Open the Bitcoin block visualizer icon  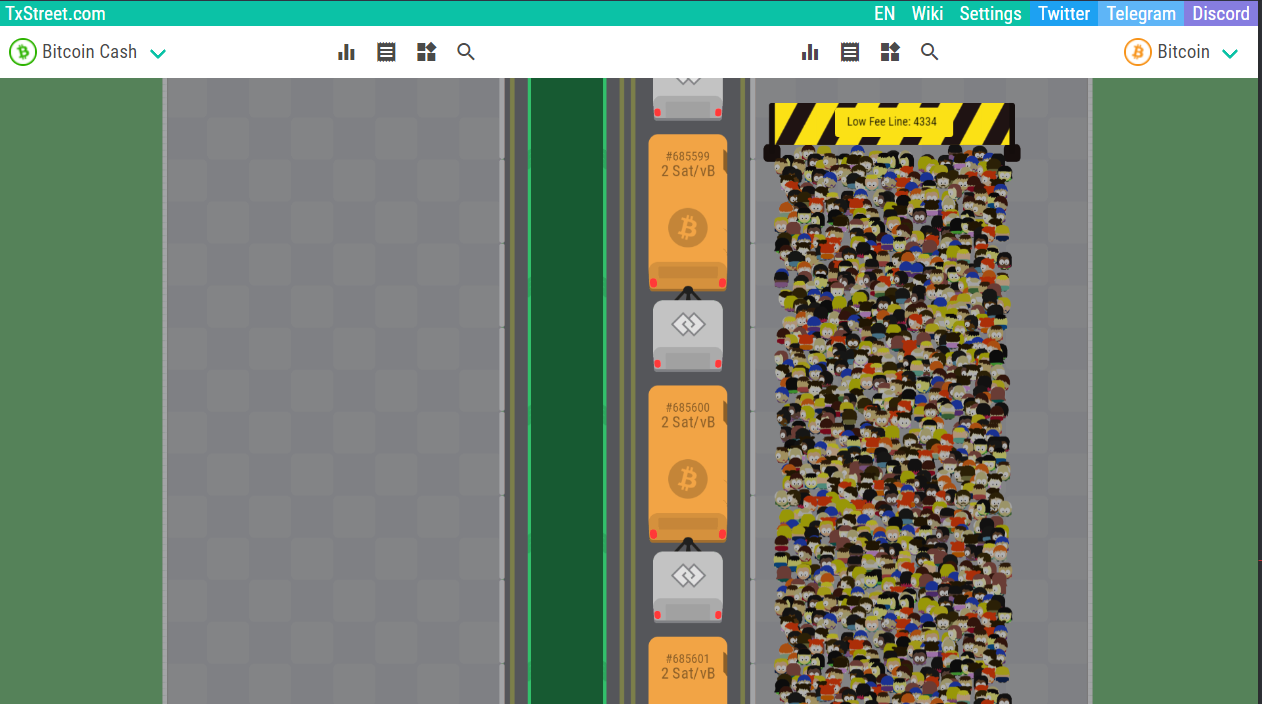pyautogui.click(x=890, y=52)
